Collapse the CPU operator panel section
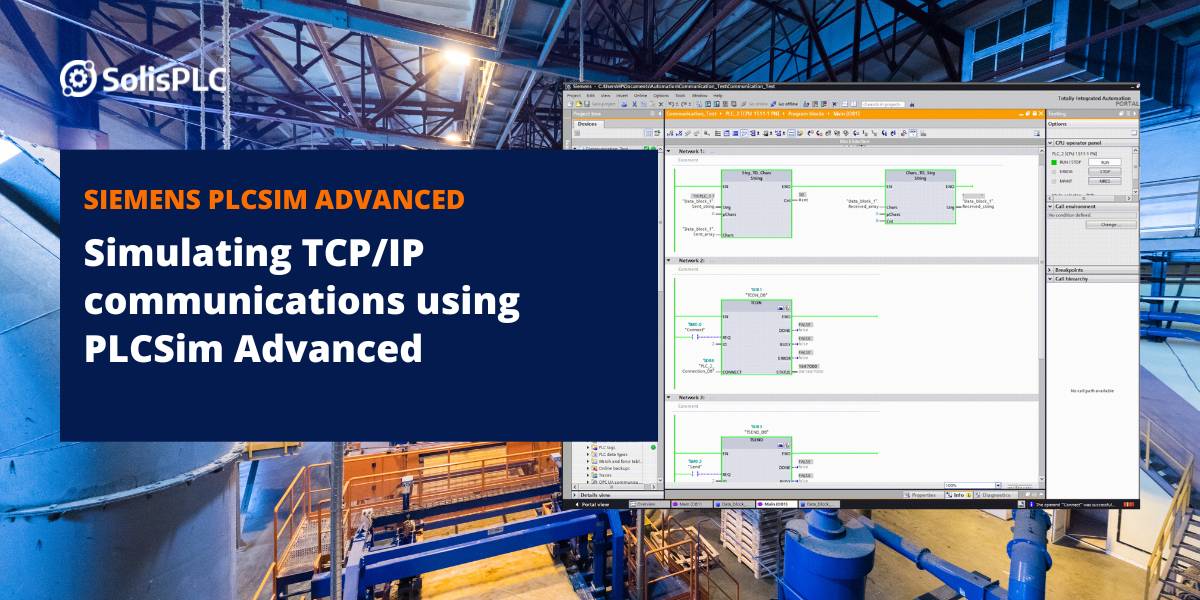Screen dimensions: 1200x600 (x=1050, y=143)
